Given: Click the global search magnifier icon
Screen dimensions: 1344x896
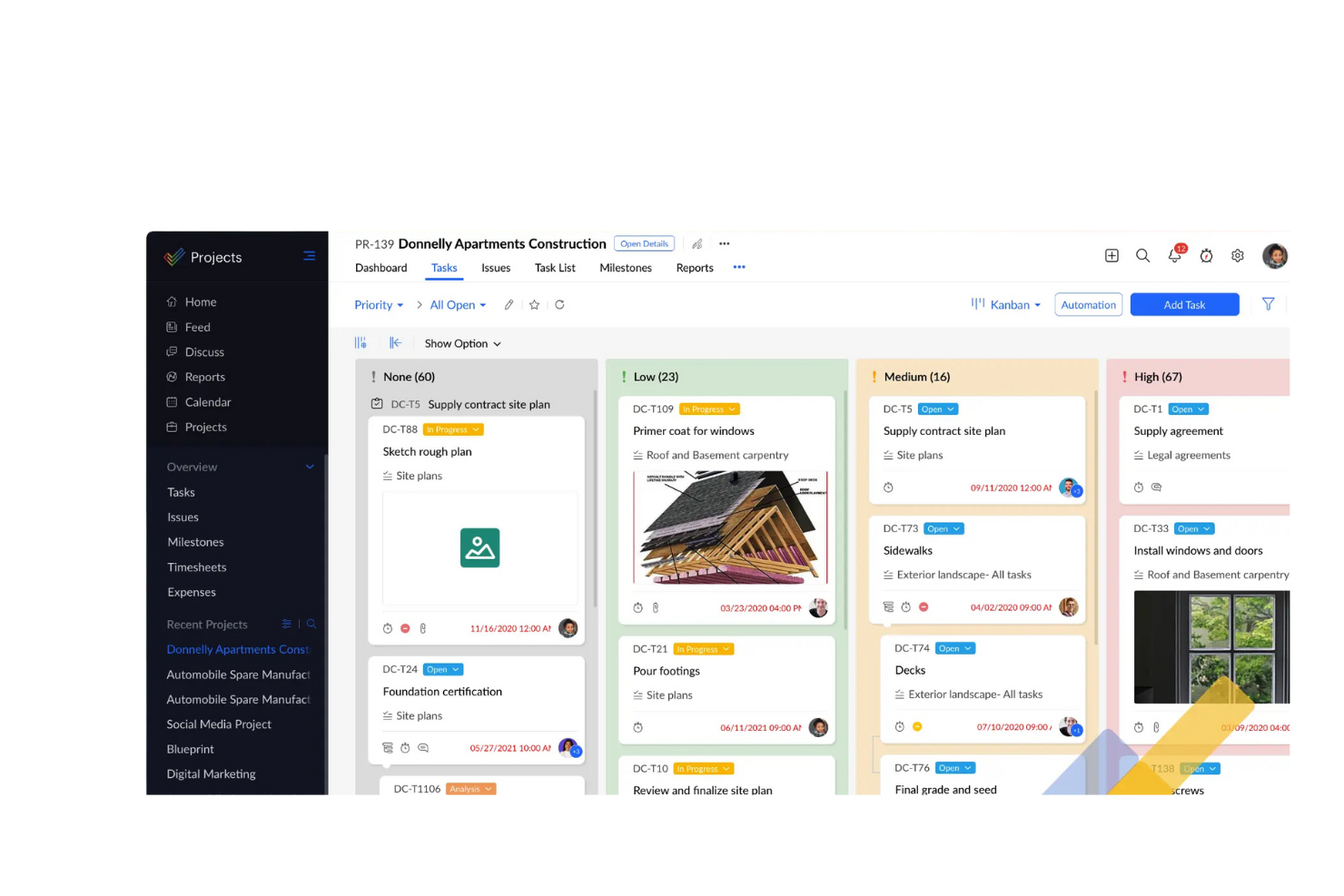Looking at the screenshot, I should (x=1142, y=256).
